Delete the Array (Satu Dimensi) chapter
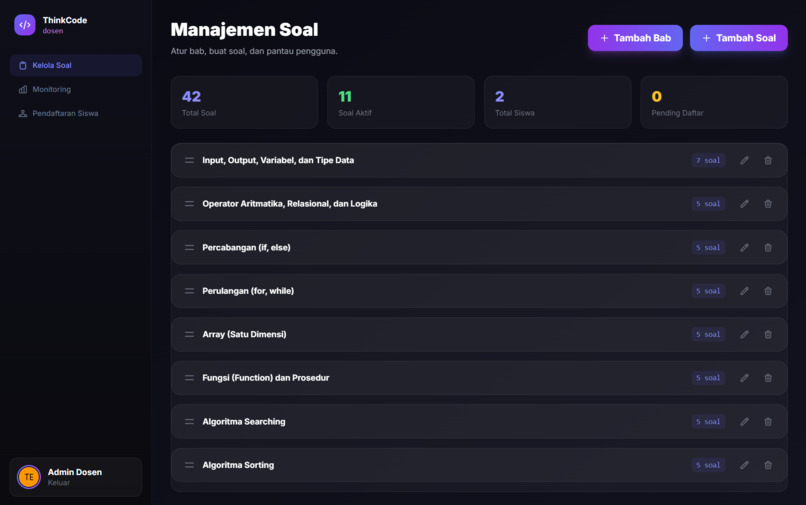 click(x=768, y=334)
